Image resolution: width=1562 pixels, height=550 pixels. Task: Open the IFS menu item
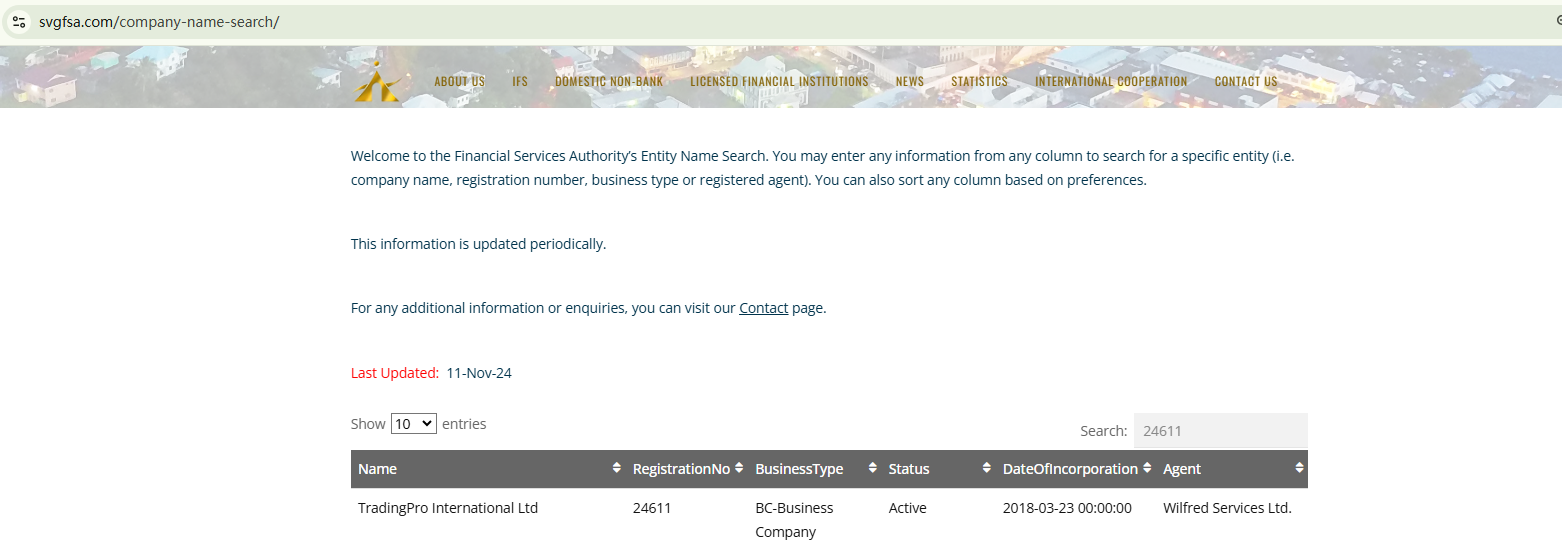pos(520,82)
